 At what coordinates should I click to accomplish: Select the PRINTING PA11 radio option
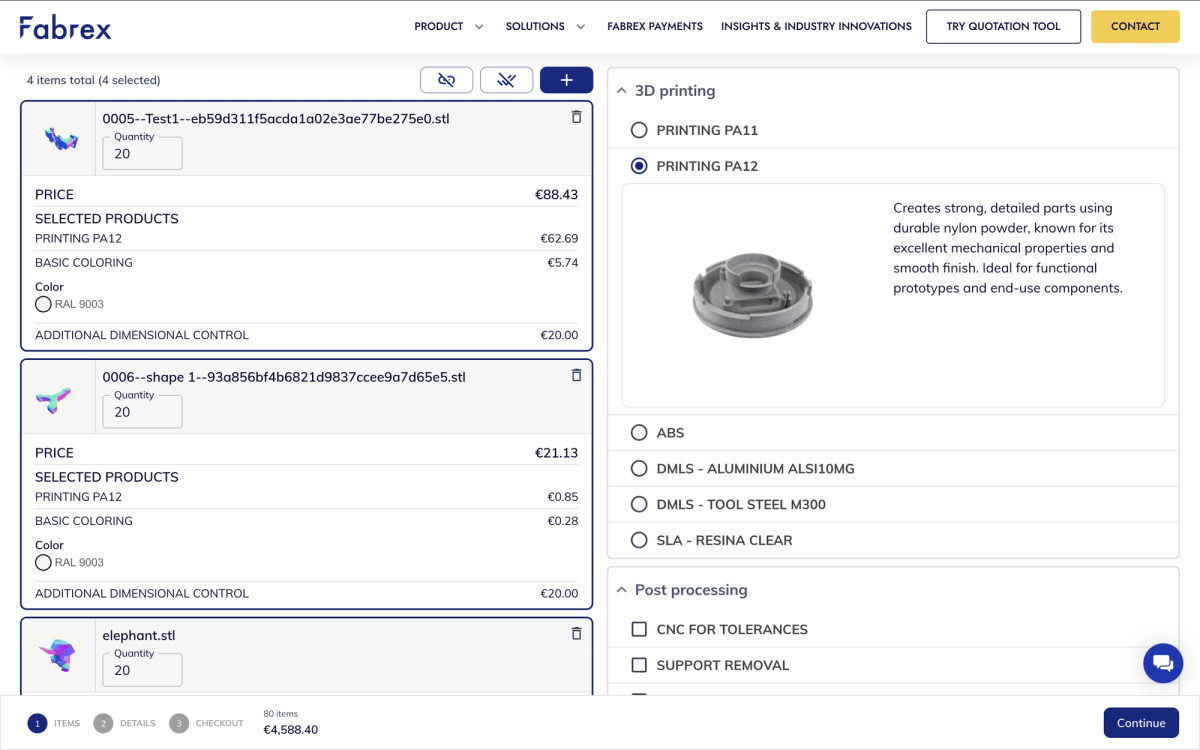(639, 130)
